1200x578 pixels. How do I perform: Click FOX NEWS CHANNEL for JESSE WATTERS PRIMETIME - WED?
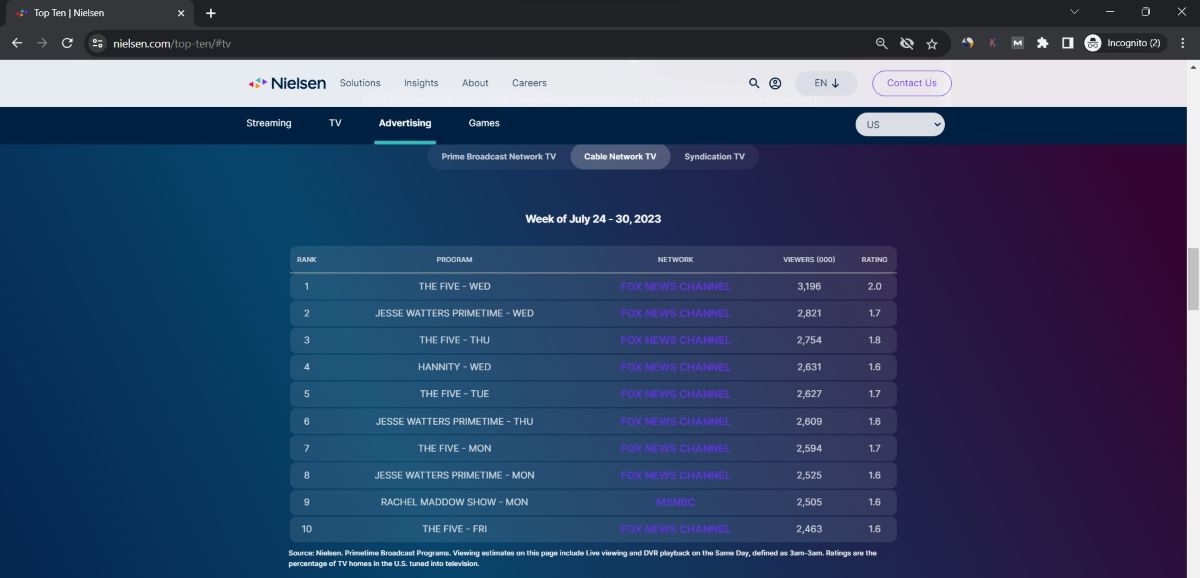pyautogui.click(x=676, y=313)
